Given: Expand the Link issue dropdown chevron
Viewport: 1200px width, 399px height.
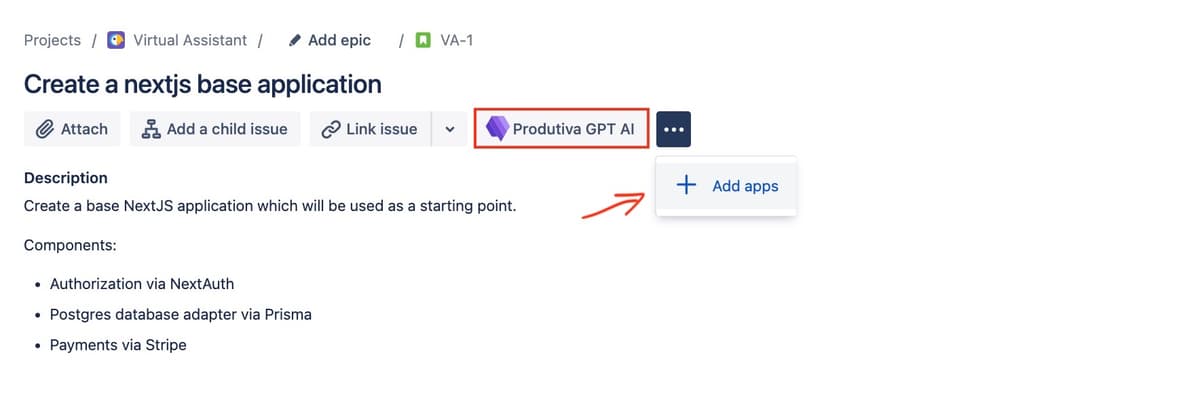Looking at the screenshot, I should 449,129.
